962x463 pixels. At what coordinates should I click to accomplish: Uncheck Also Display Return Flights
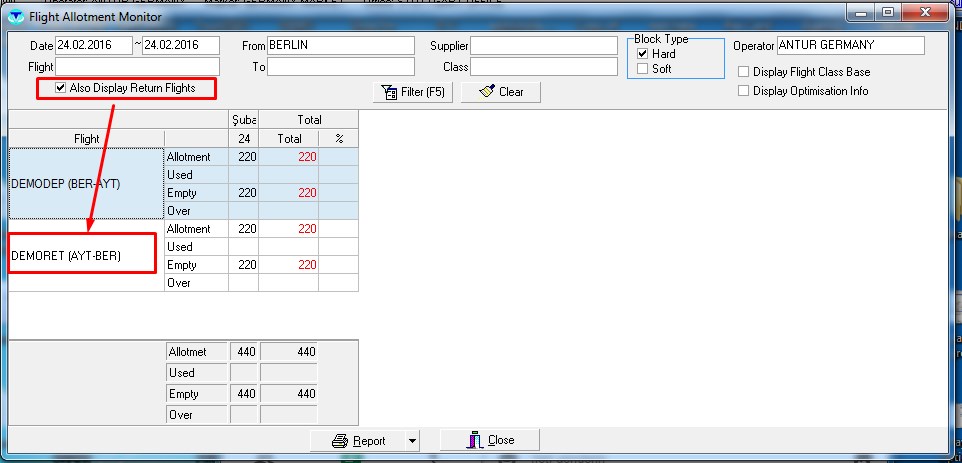point(61,88)
